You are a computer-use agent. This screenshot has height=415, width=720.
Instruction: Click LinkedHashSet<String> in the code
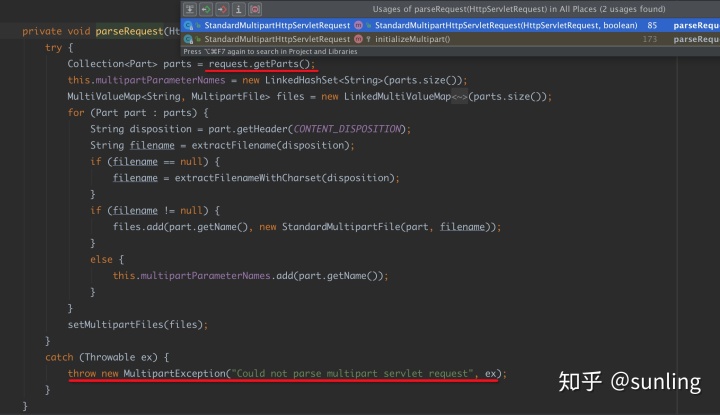tap(324, 80)
